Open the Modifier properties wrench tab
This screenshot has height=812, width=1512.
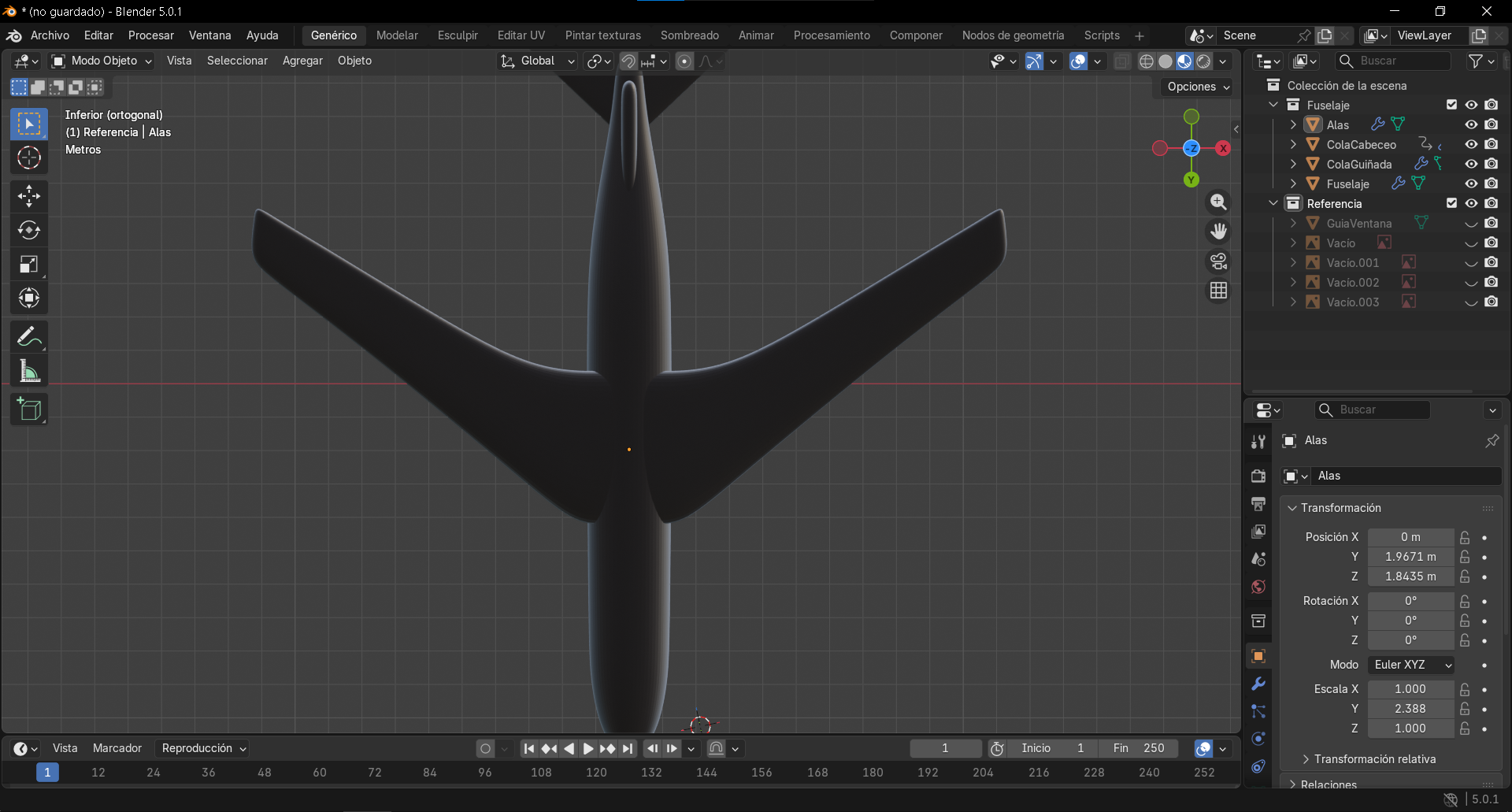[x=1258, y=684]
